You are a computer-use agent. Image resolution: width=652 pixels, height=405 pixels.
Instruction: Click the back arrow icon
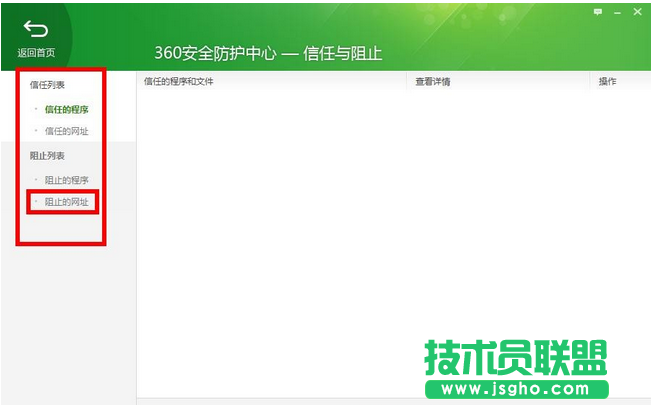coord(35,28)
